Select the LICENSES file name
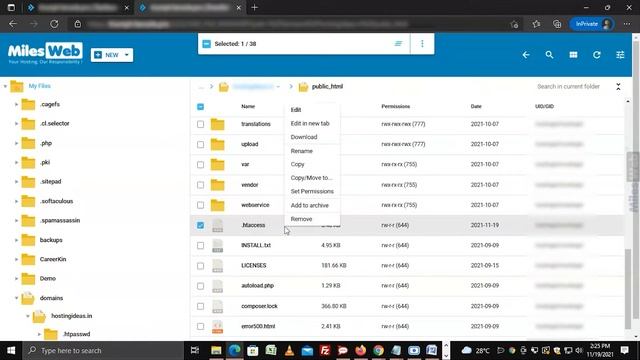Image resolution: width=640 pixels, height=360 pixels. 253,266
